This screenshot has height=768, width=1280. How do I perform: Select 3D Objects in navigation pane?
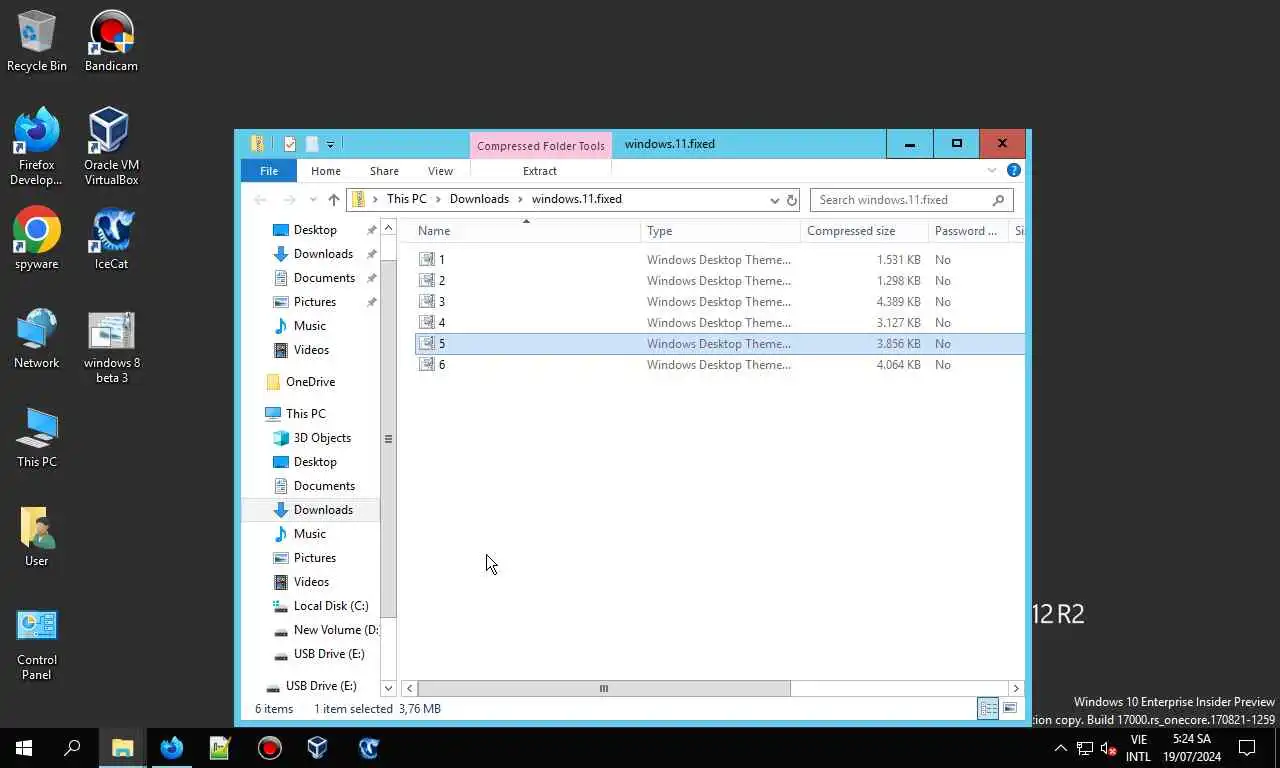point(322,438)
